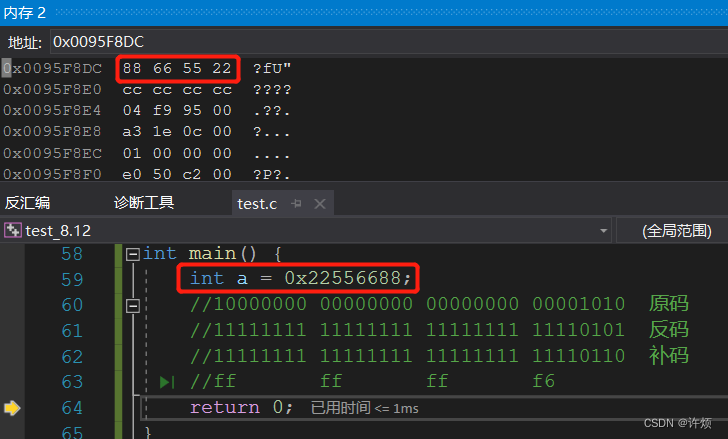Click memory bytes 04 f9 95 00
The image size is (728, 439).
pyautogui.click(x=177, y=110)
